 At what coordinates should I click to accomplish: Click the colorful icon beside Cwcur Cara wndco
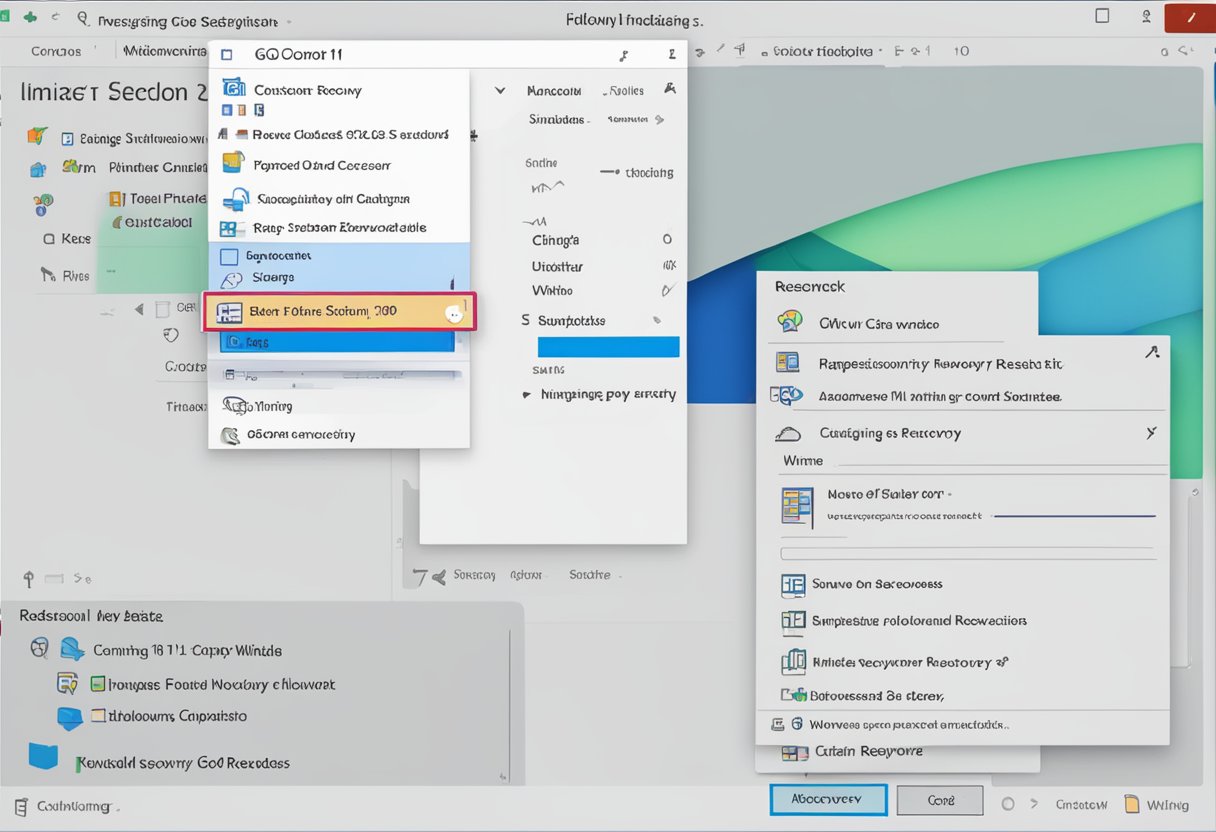[790, 322]
